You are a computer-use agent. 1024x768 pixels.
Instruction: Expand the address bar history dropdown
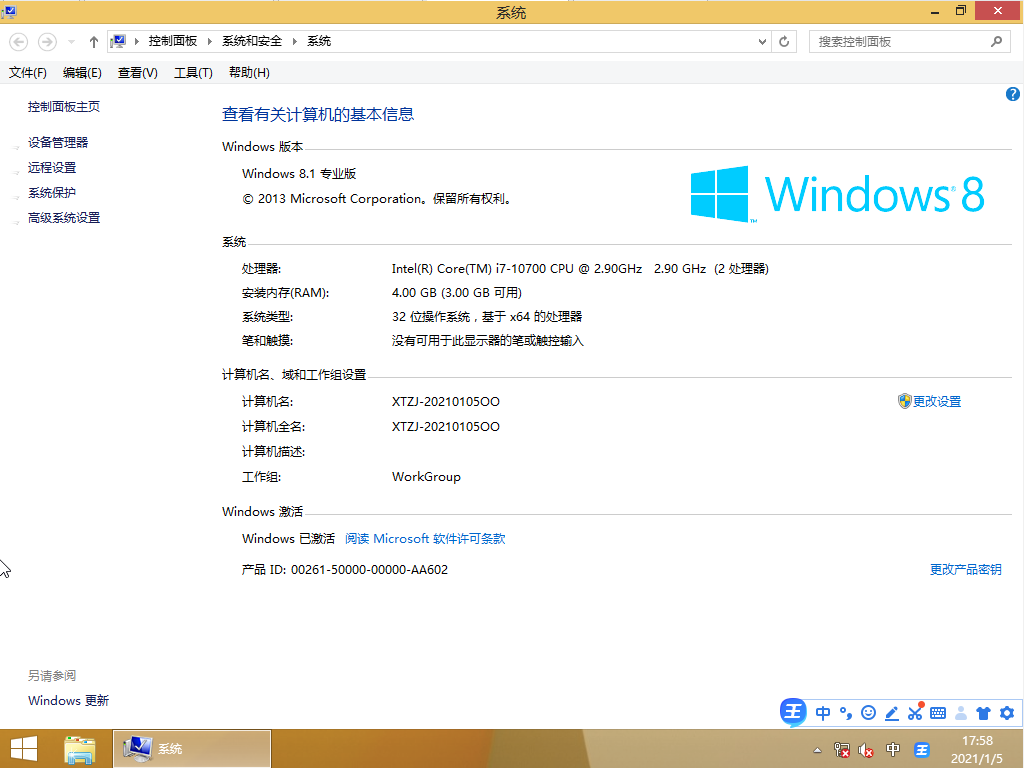762,41
